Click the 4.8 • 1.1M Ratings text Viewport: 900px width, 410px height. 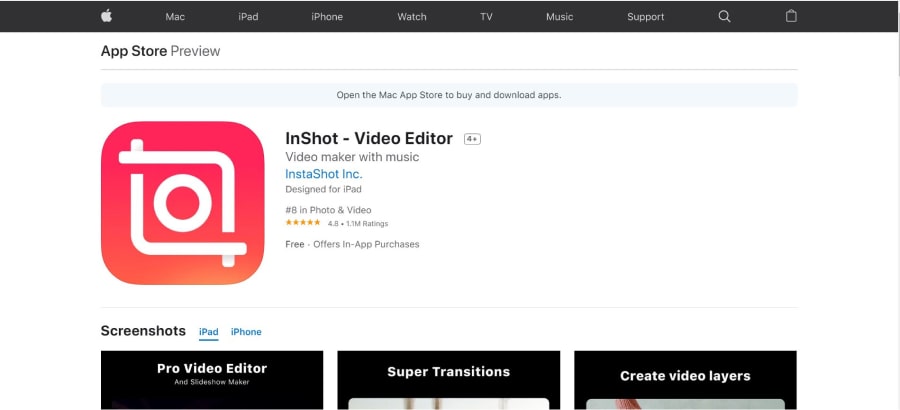[358, 223]
